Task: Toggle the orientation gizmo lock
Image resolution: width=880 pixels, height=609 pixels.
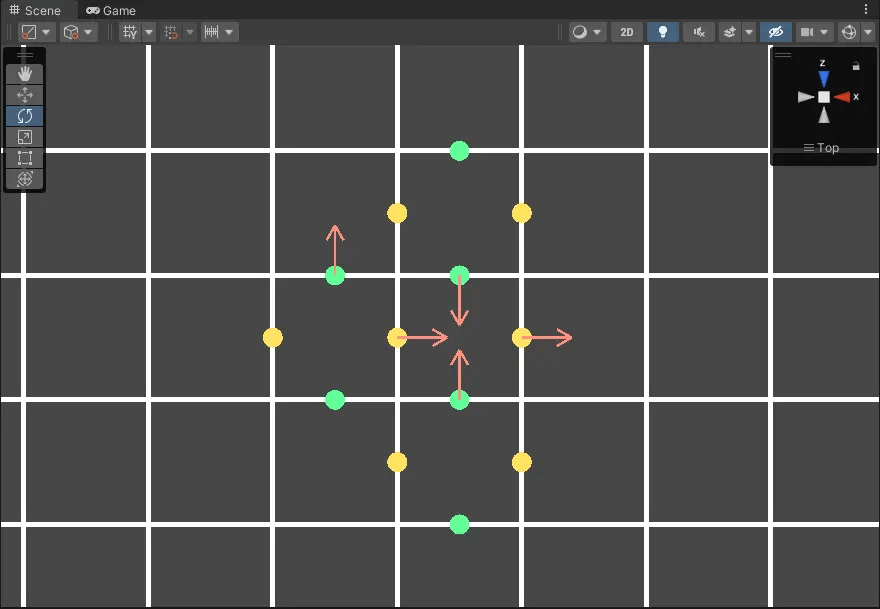Action: pos(855,66)
